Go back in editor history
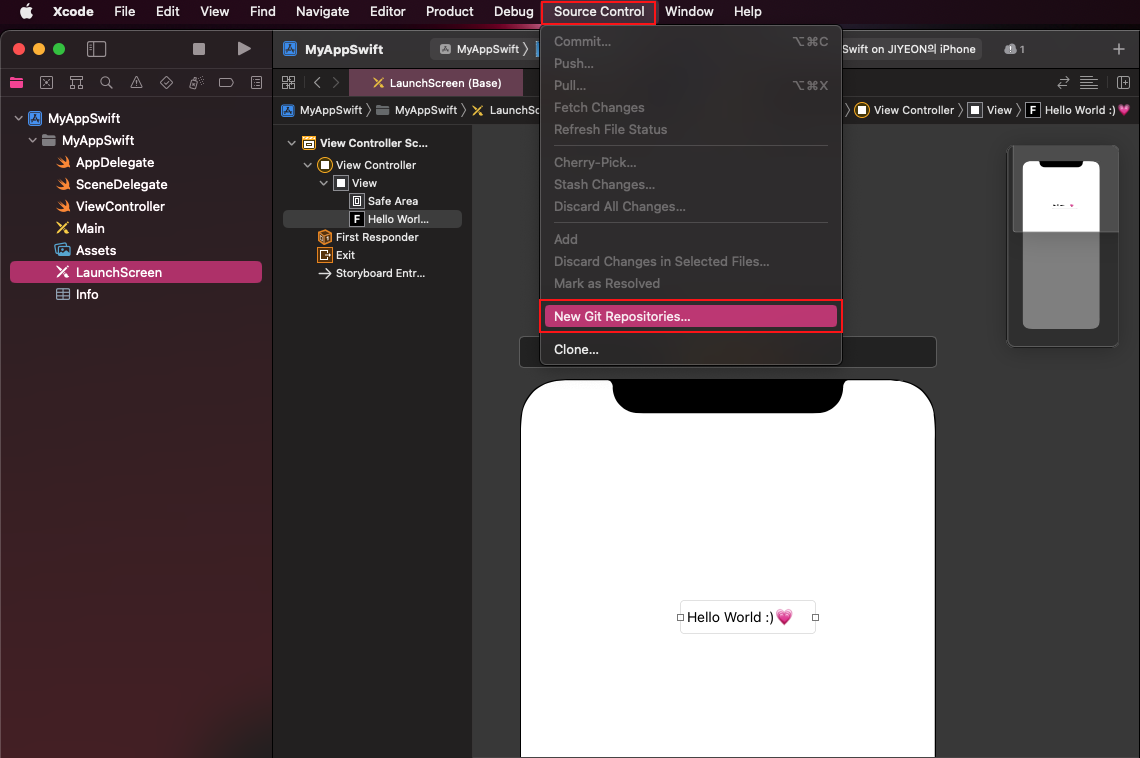1140x758 pixels. pyautogui.click(x=317, y=83)
